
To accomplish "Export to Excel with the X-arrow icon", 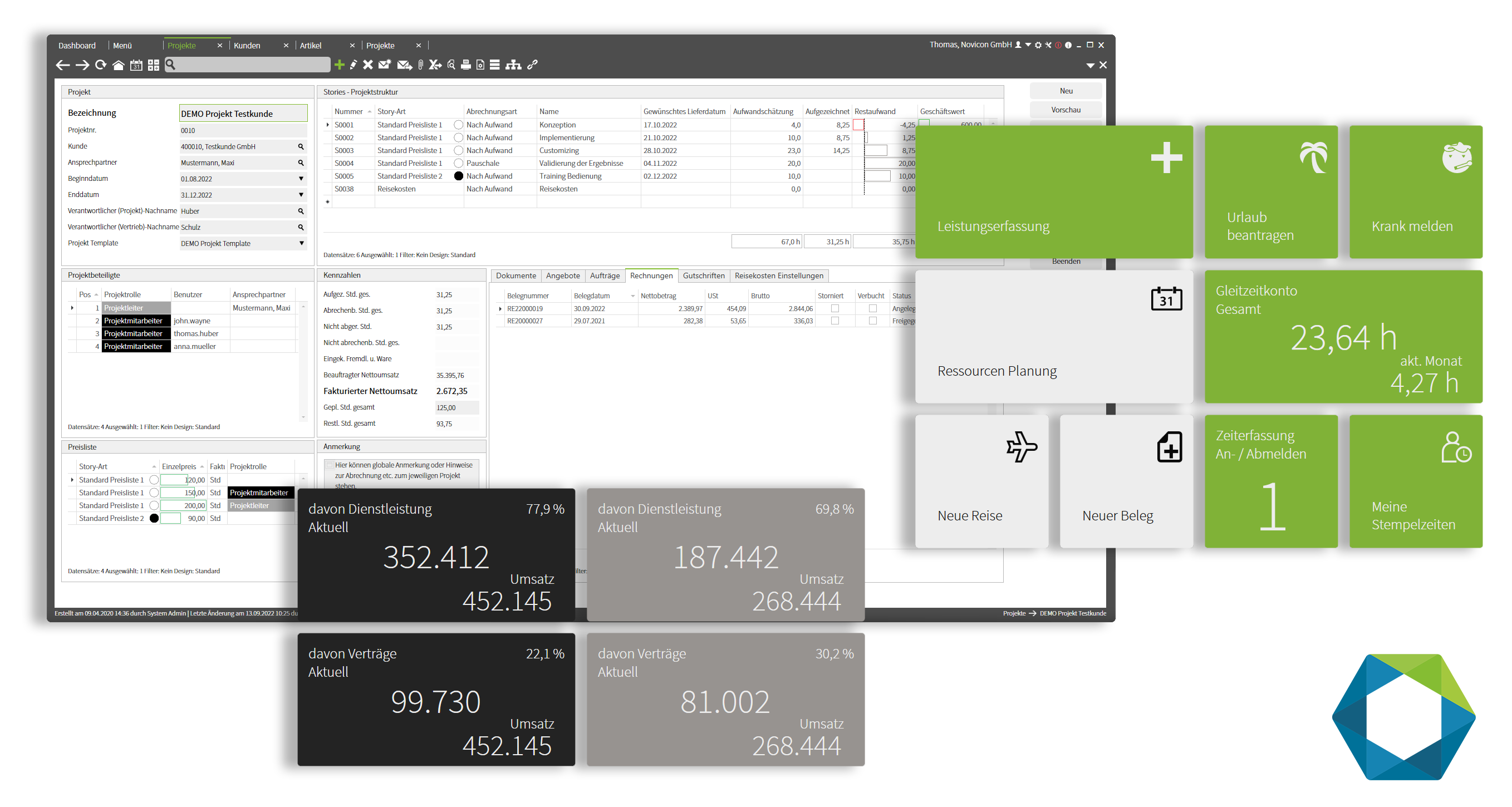I will point(435,65).
